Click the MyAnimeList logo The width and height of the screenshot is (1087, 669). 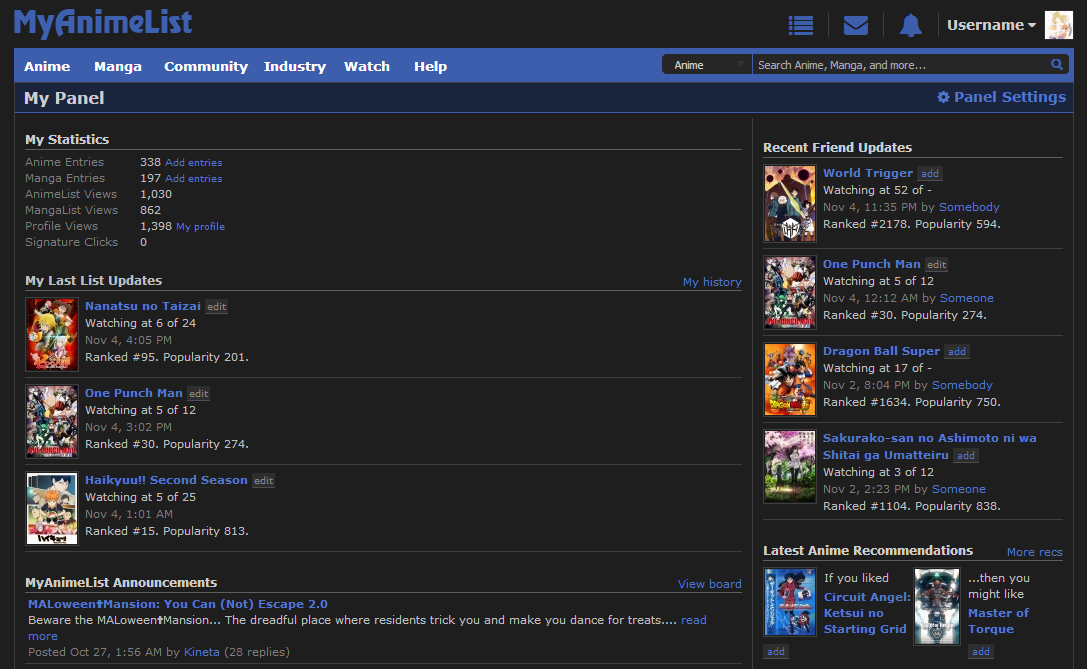click(x=103, y=23)
